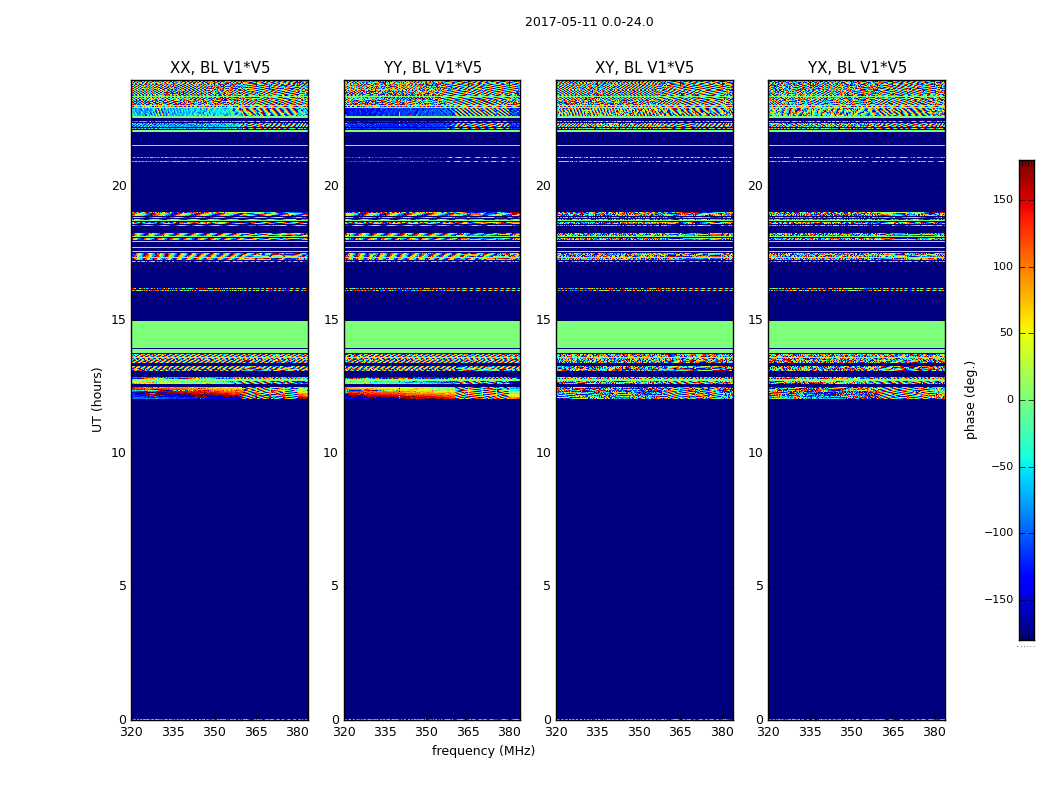Select the 'YY, BL V1*V5' panel title
The image size is (1050, 800).
(432, 68)
